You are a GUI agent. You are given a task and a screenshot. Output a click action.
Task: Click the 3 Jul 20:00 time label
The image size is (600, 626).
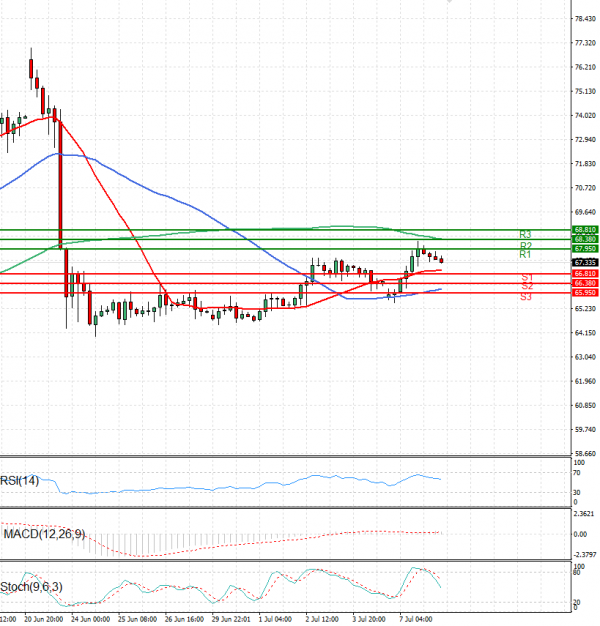pos(369,619)
